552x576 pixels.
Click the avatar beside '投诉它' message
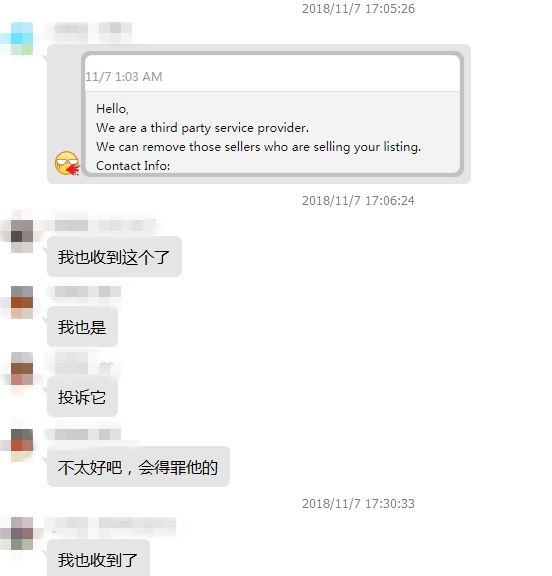coord(22,368)
